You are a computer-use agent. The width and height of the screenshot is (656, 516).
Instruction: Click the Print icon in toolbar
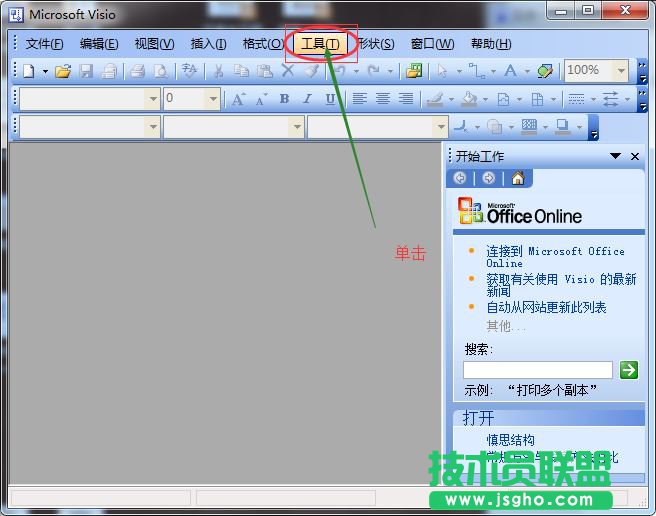(x=138, y=71)
